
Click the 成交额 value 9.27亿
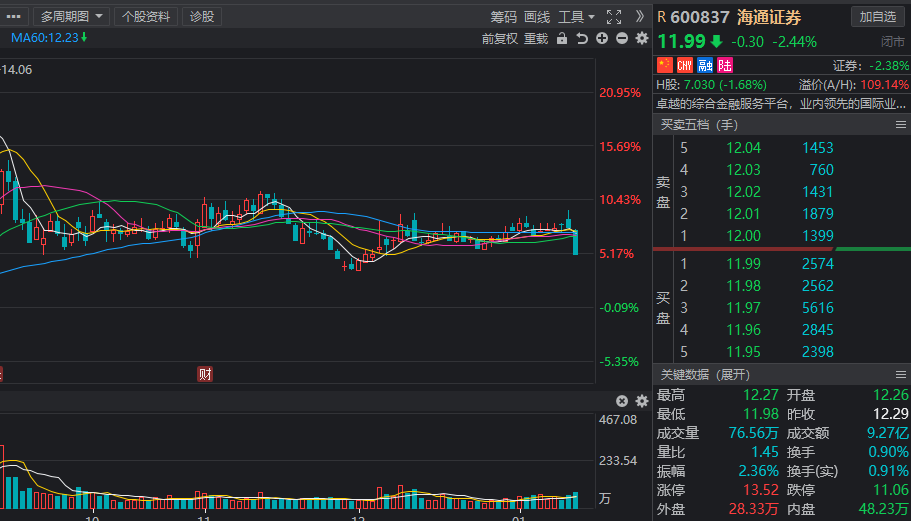click(888, 433)
